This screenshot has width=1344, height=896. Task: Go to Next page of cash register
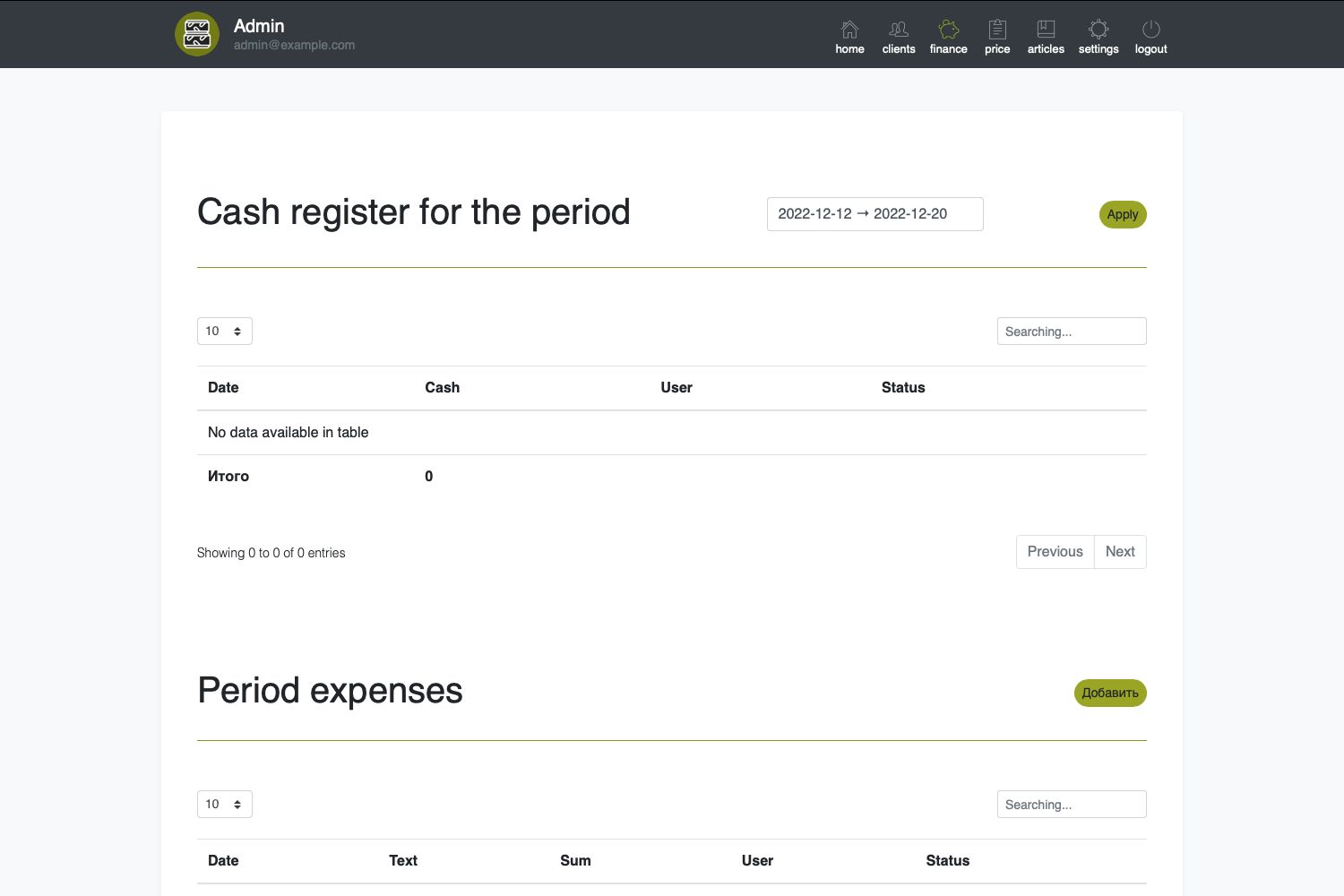click(1120, 552)
